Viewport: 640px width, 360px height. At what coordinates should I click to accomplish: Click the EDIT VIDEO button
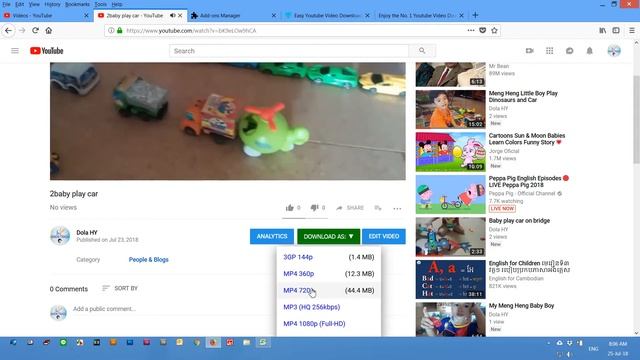[384, 236]
